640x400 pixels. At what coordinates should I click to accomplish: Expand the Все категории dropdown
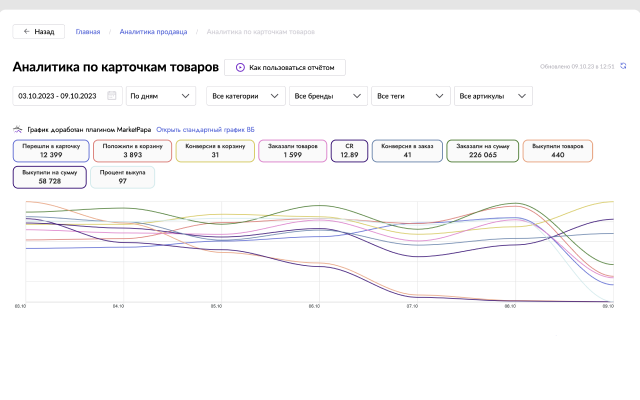tap(244, 96)
